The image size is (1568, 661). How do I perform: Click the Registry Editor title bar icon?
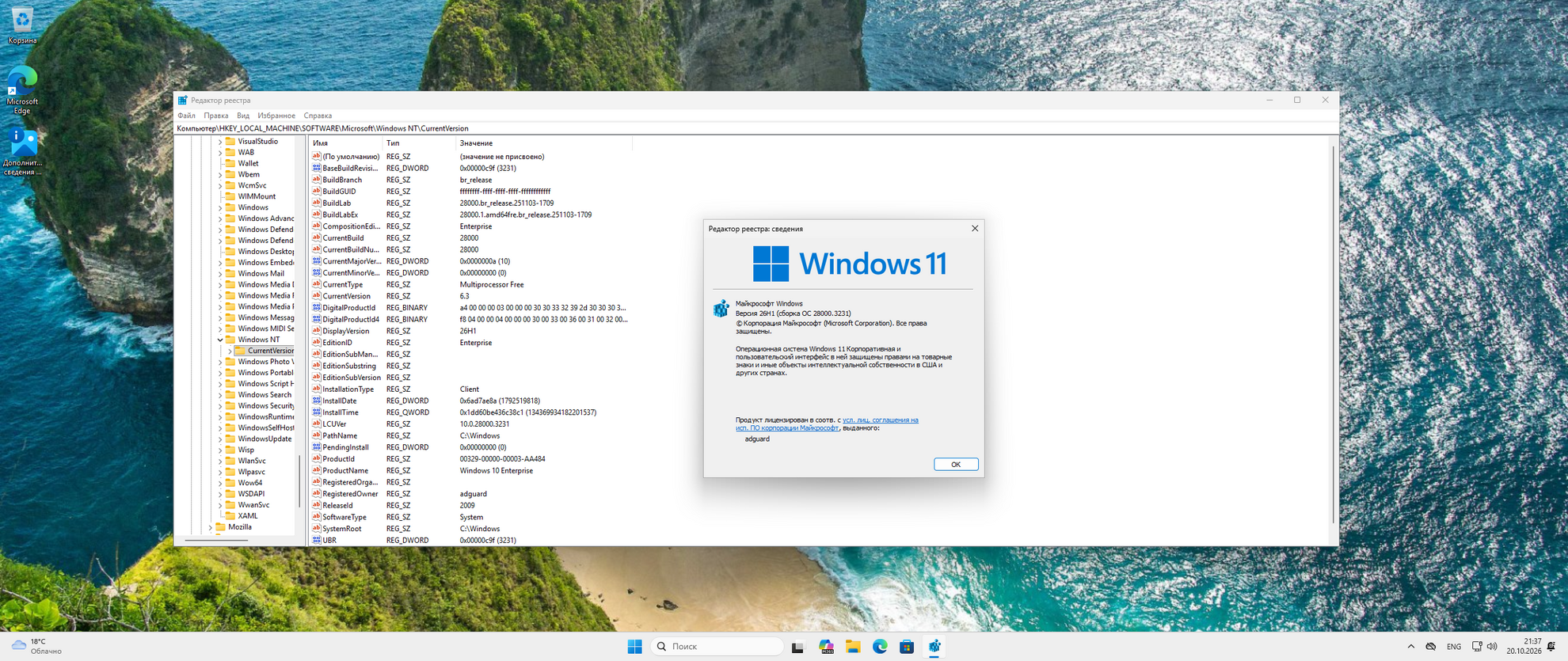tap(183, 101)
